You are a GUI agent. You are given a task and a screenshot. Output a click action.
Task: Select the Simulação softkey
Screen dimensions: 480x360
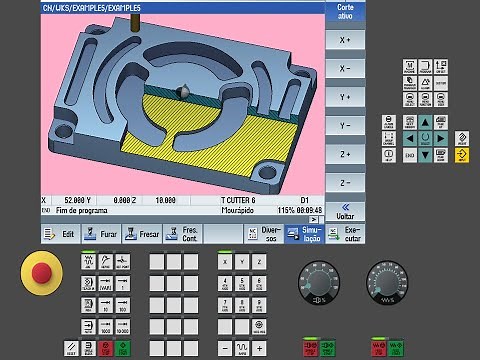pyautogui.click(x=304, y=234)
